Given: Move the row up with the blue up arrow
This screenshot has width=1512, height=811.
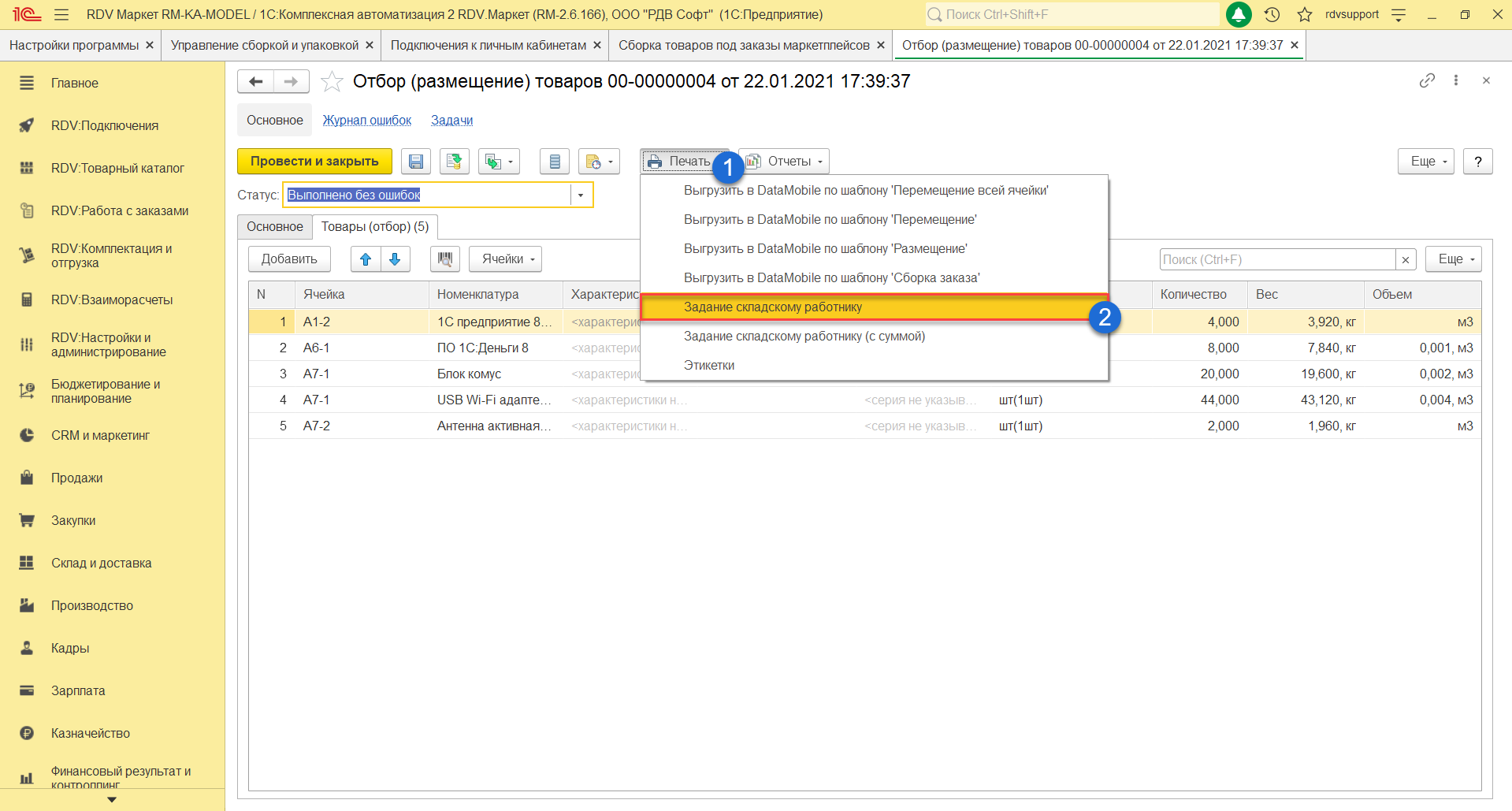Looking at the screenshot, I should click(x=366, y=259).
